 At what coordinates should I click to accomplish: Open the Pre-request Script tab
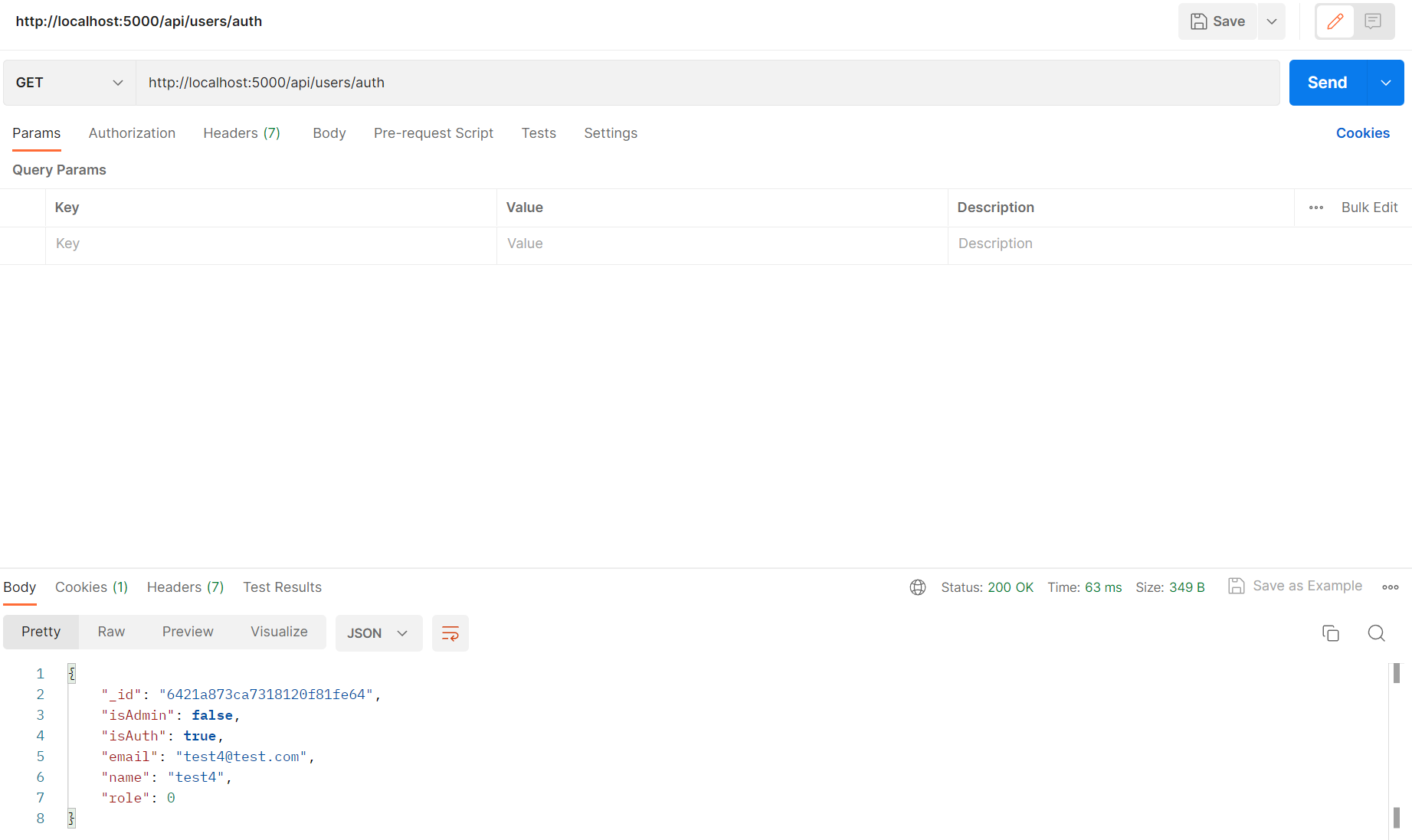[434, 133]
